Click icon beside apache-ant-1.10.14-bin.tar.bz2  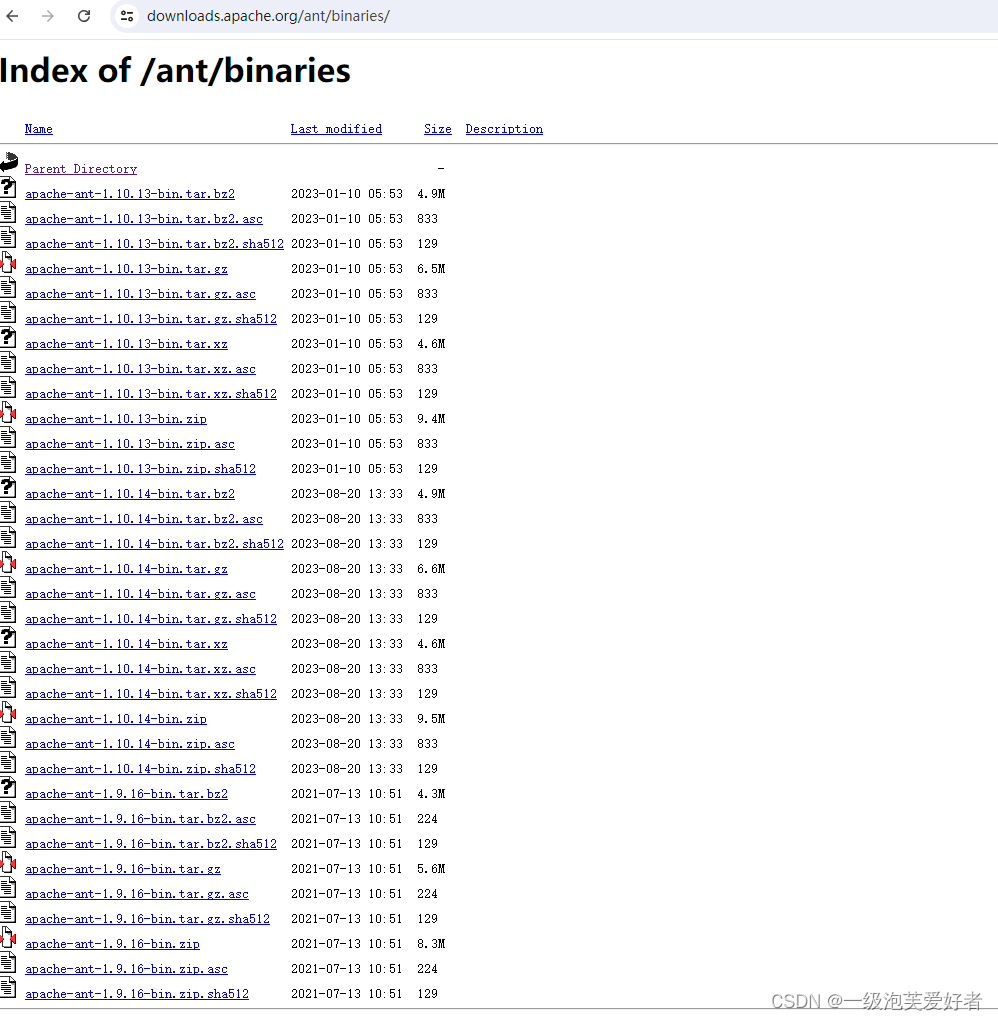8,488
